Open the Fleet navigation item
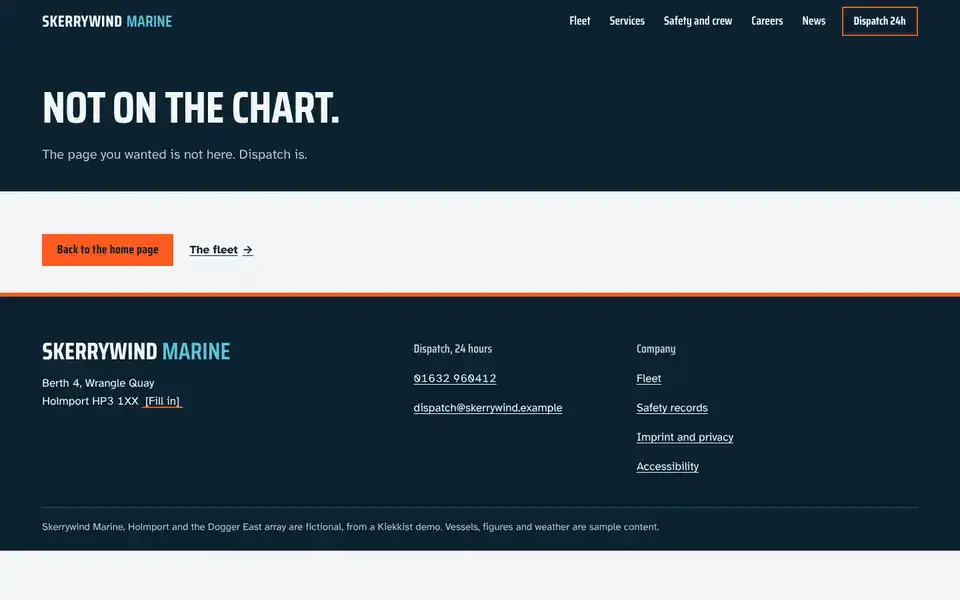Viewport: 960px width, 600px height. pos(579,21)
